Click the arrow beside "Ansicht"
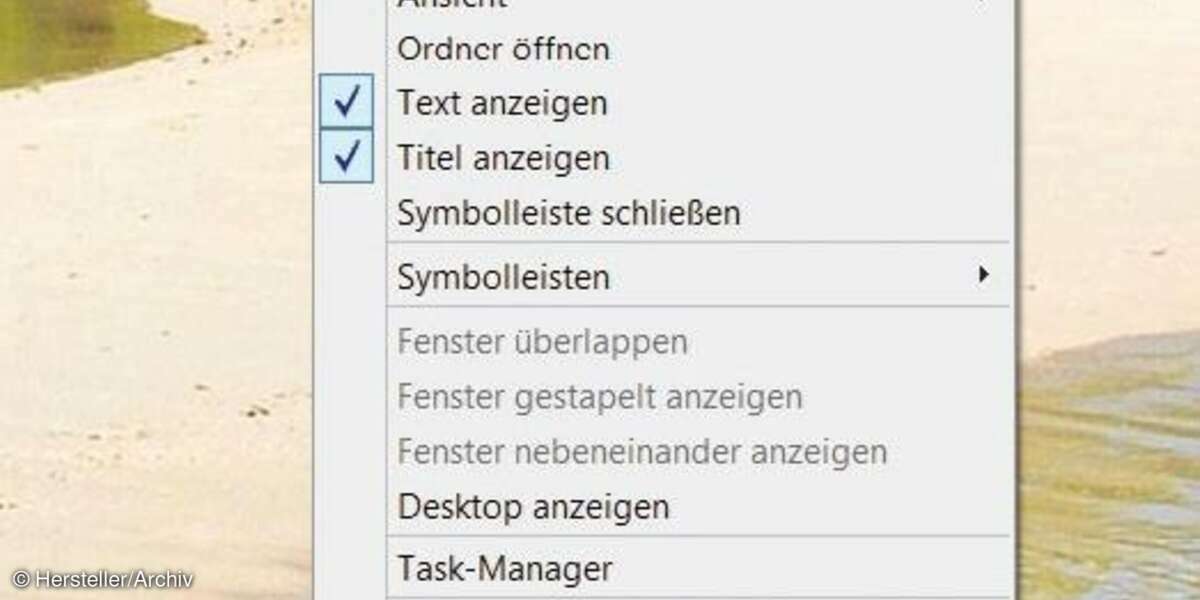Screen dimensions: 1200x600 [x=986, y=5]
